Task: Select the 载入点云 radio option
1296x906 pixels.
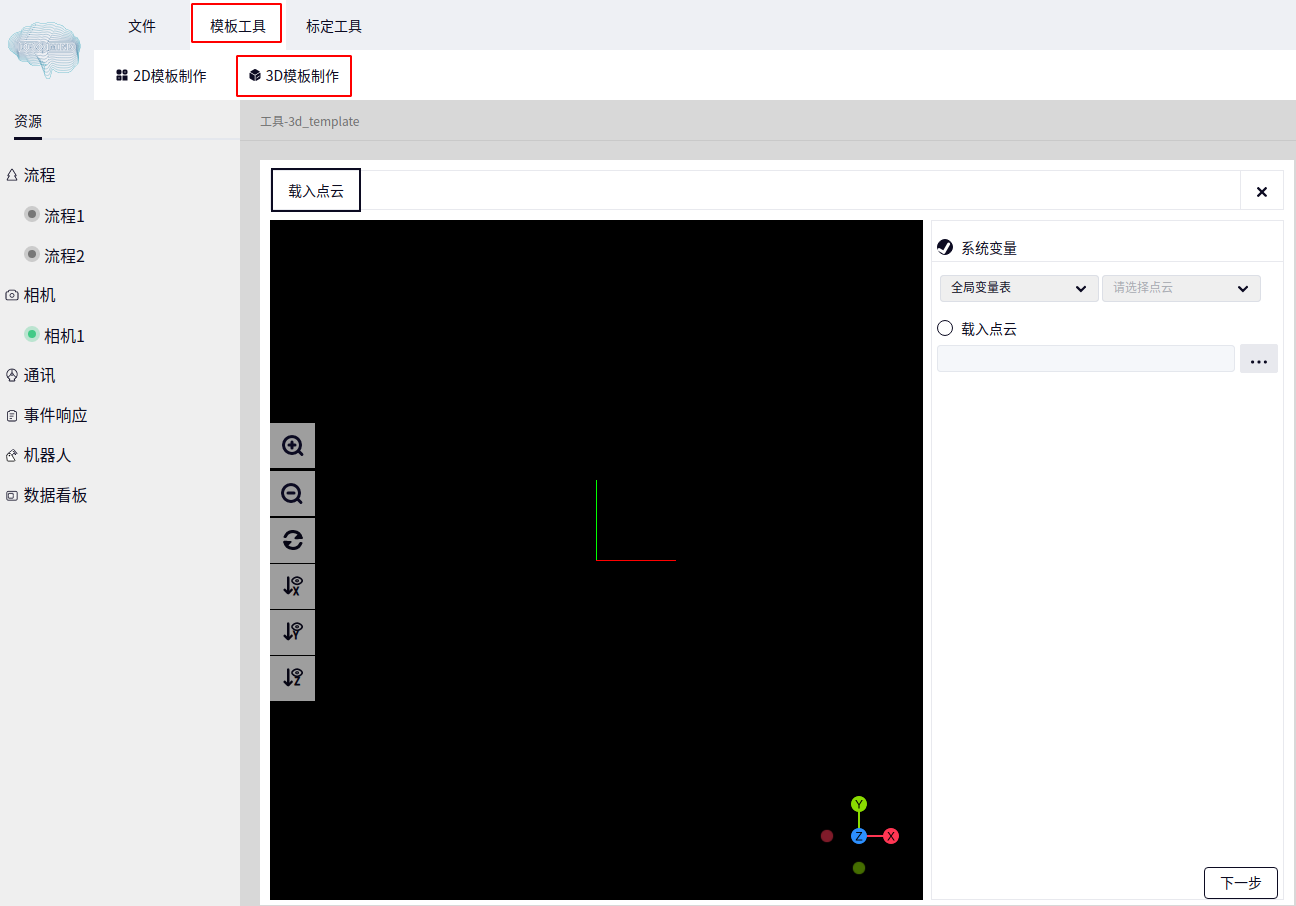Action: click(945, 328)
